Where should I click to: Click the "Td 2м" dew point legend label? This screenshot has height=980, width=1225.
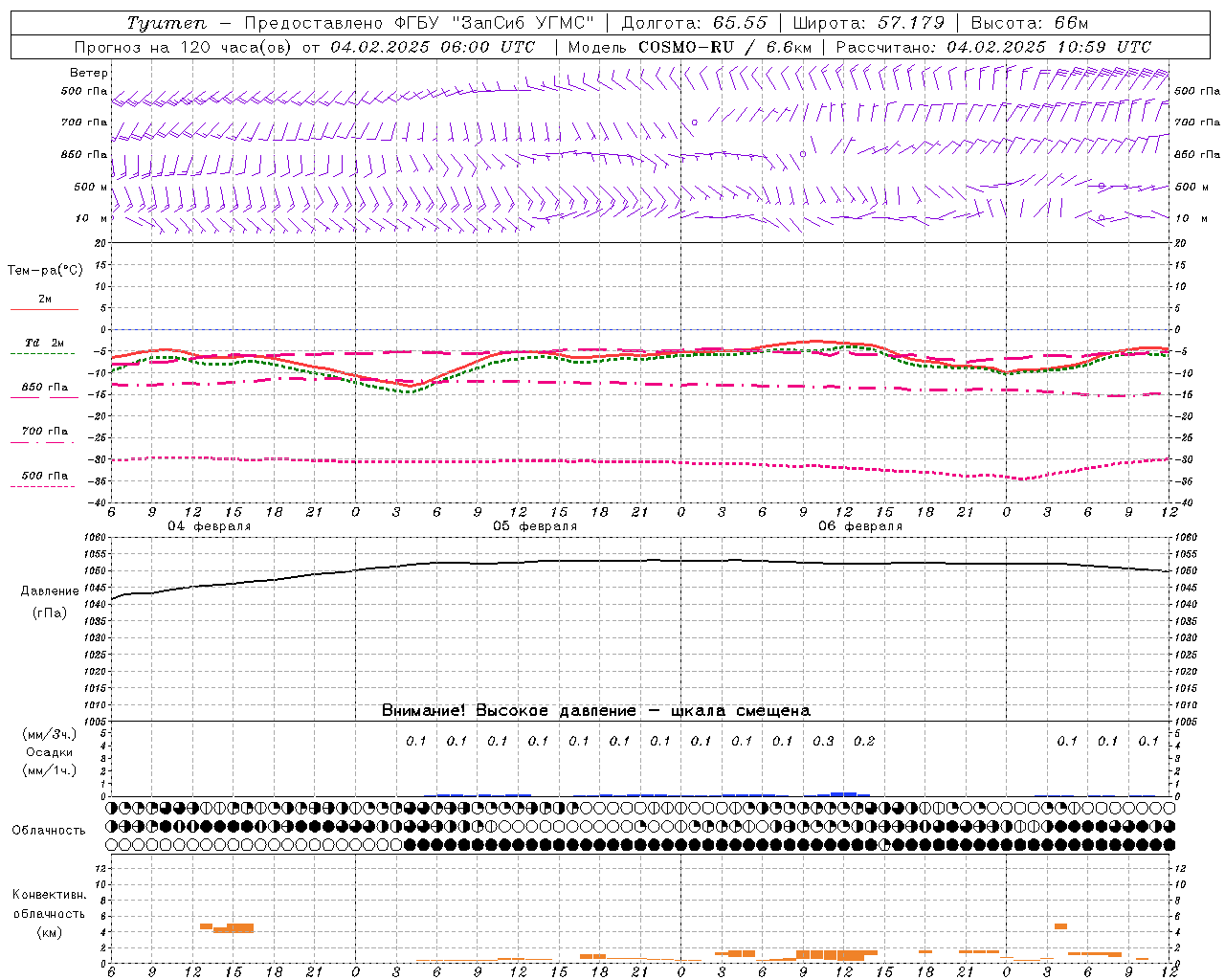45,343
